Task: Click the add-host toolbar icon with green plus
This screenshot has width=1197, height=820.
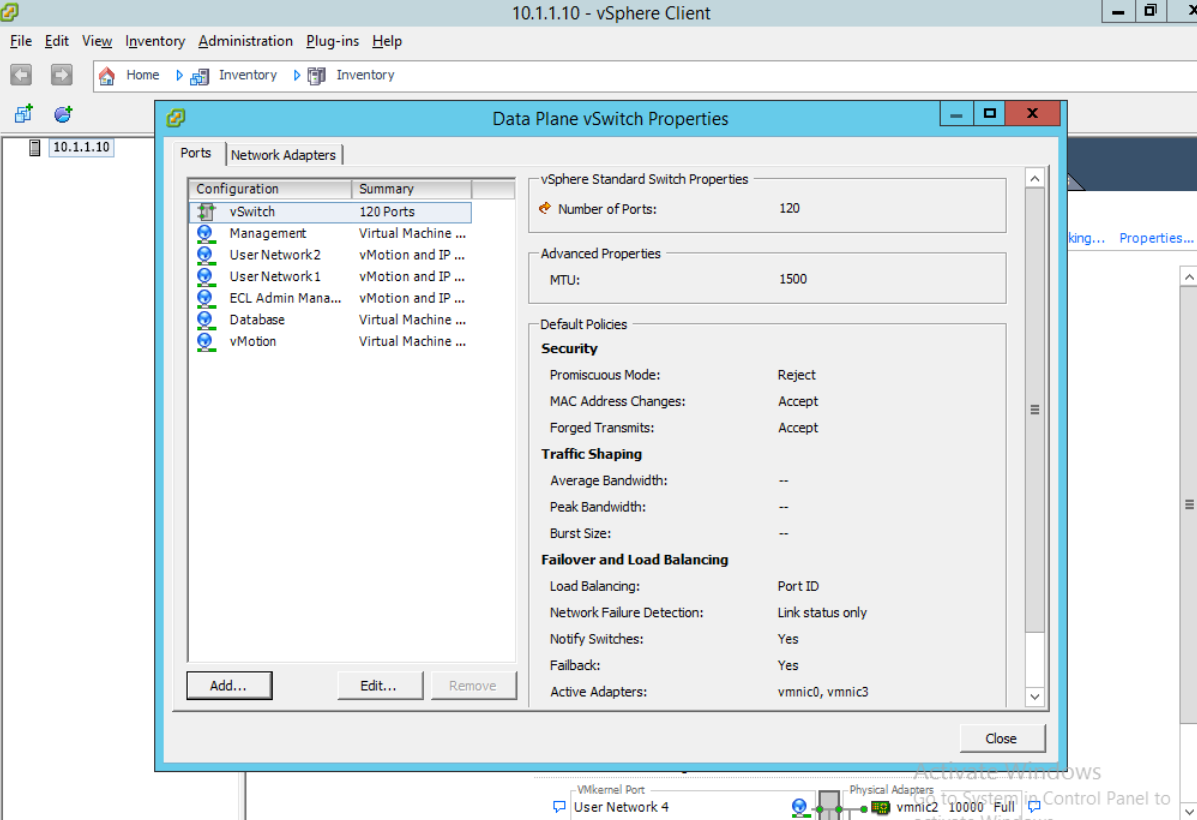Action: (22, 113)
